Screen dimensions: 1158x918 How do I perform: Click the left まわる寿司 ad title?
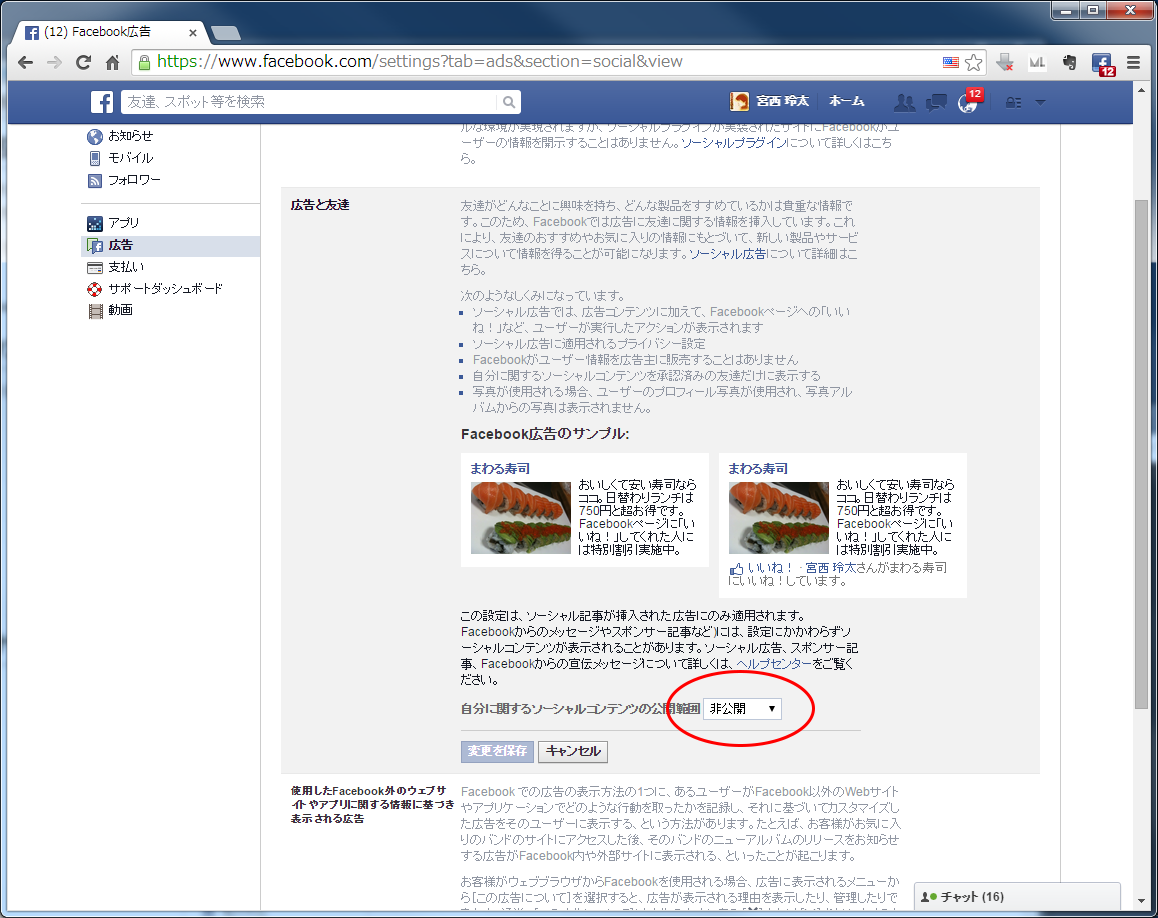(x=500, y=468)
